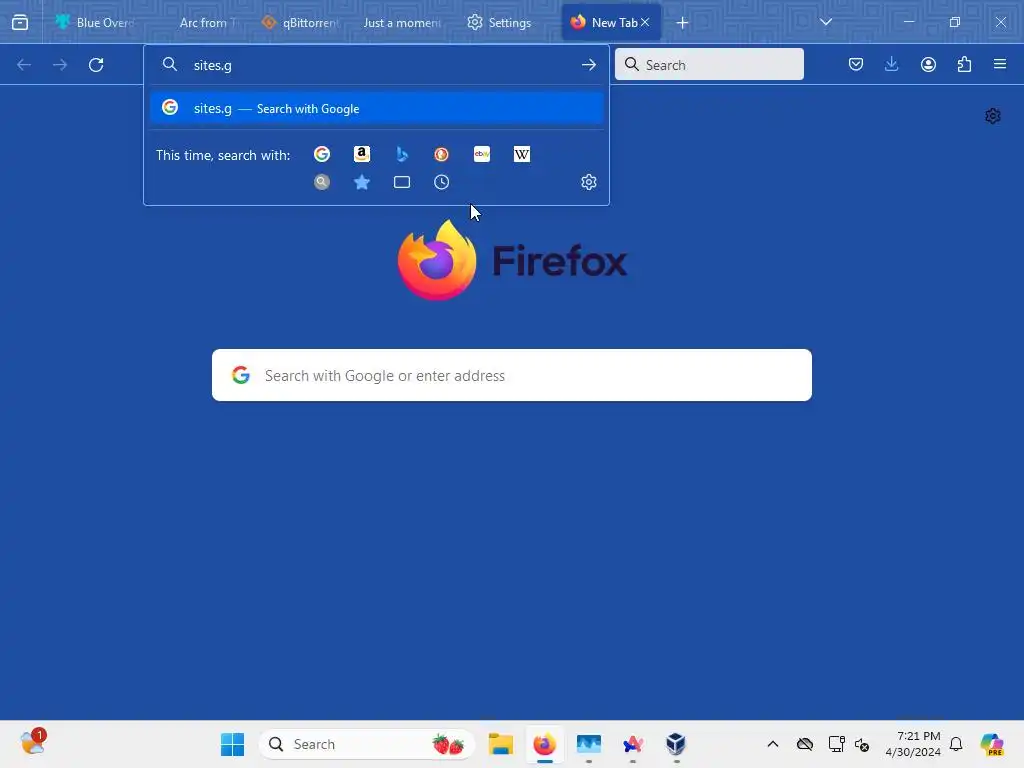1024x768 pixels.
Task: Search this time with eBay
Action: [x=482, y=154]
